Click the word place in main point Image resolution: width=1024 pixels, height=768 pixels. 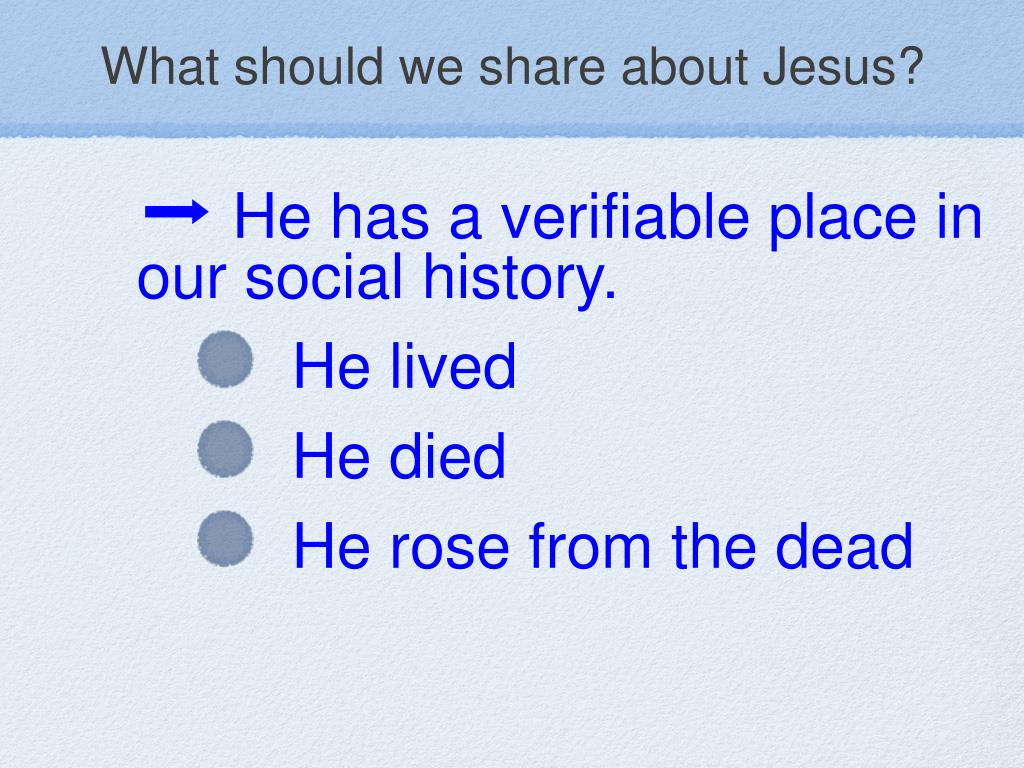(x=843, y=219)
